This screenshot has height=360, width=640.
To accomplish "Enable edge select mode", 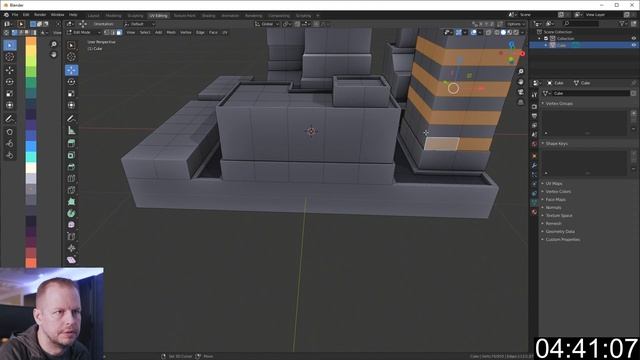I will (113, 32).
